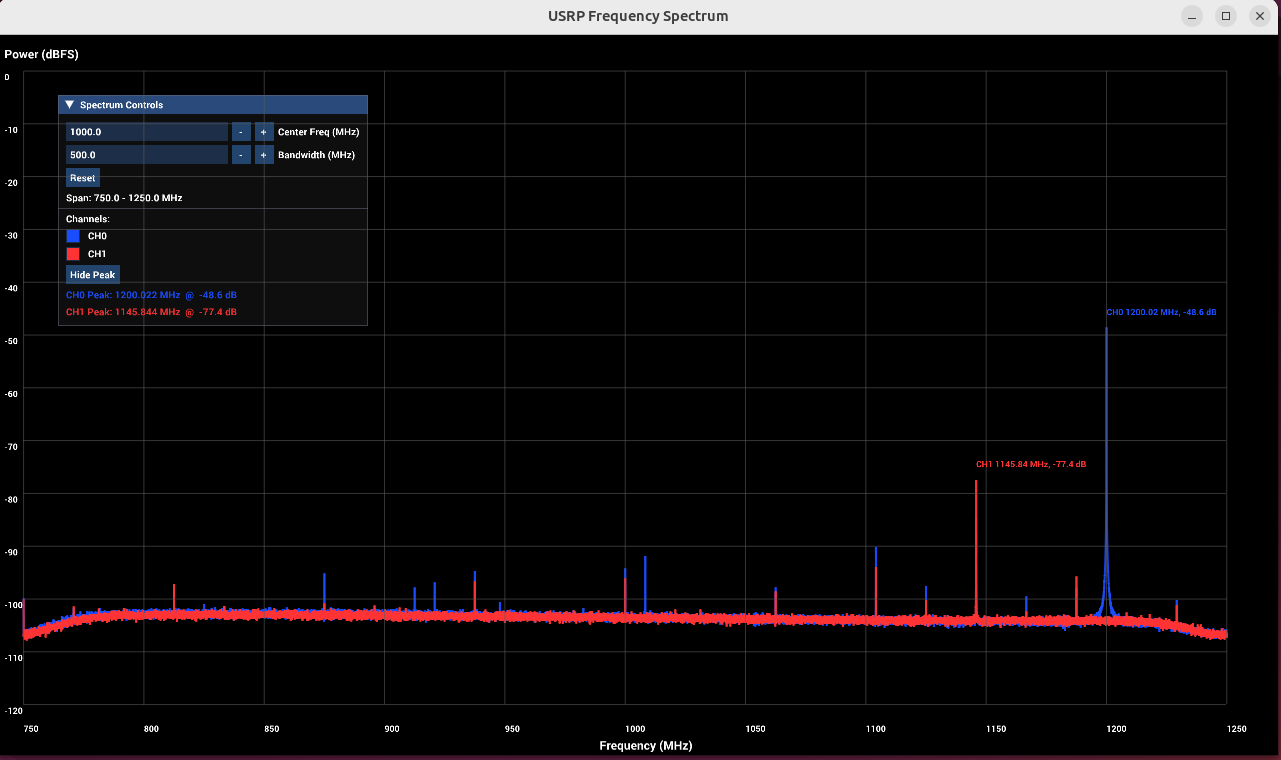Click the Spectrum Controls title bar
This screenshot has width=1281, height=760.
[x=213, y=105]
